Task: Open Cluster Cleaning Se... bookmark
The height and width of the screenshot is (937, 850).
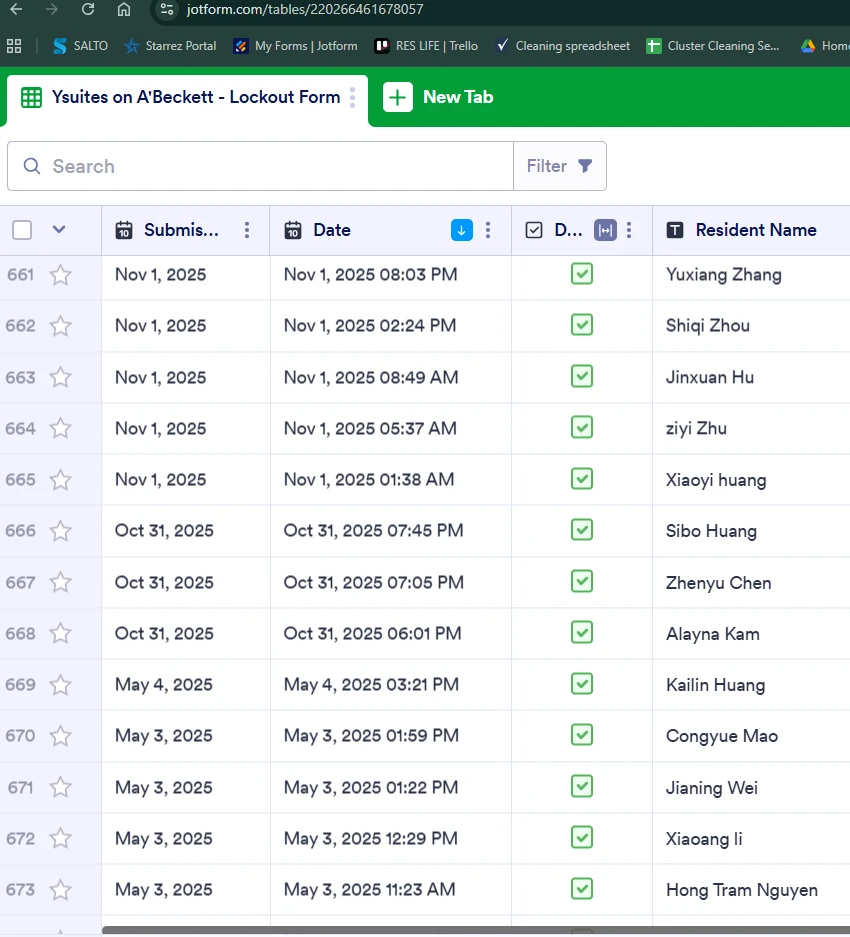Action: click(713, 46)
